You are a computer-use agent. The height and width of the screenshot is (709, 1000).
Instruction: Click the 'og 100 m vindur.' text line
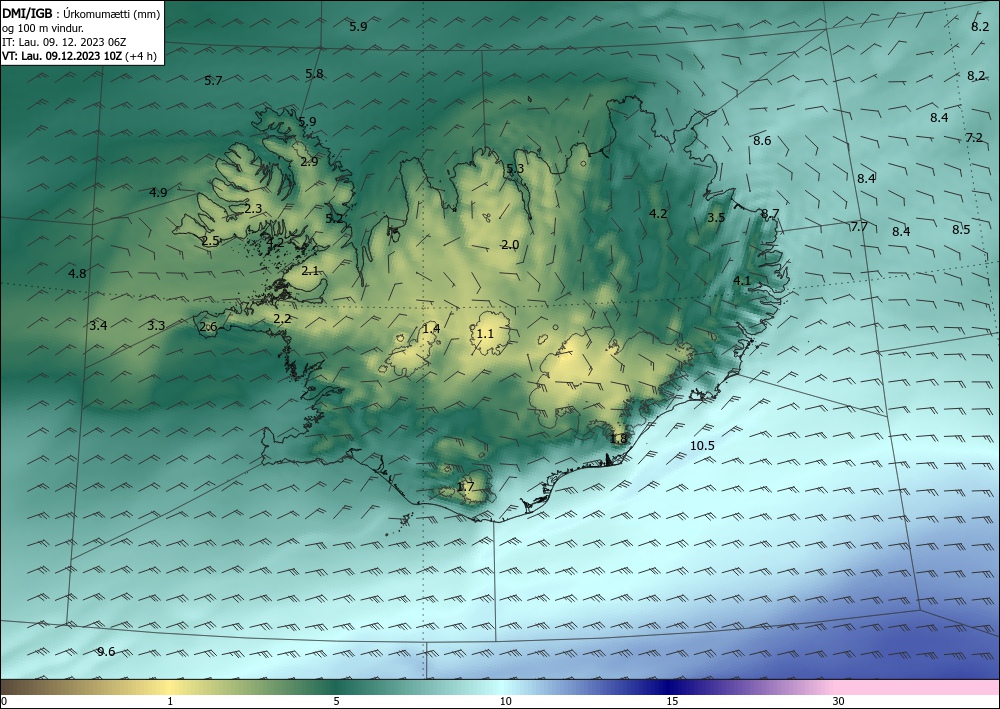(x=43, y=28)
